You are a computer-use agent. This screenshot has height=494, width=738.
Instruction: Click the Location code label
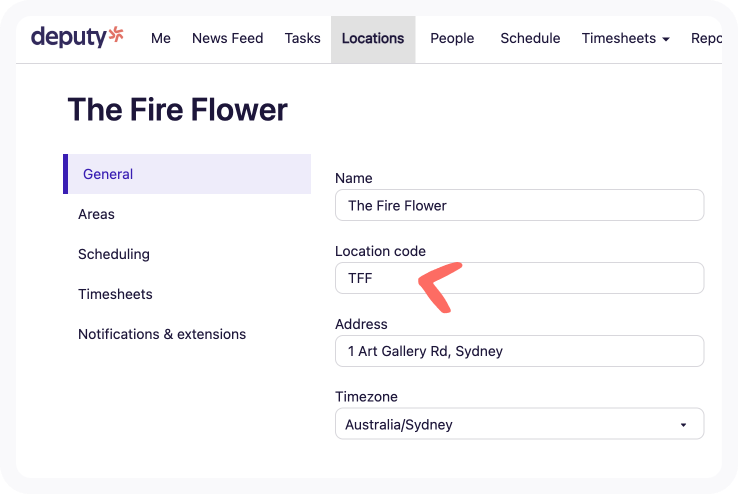pos(380,251)
